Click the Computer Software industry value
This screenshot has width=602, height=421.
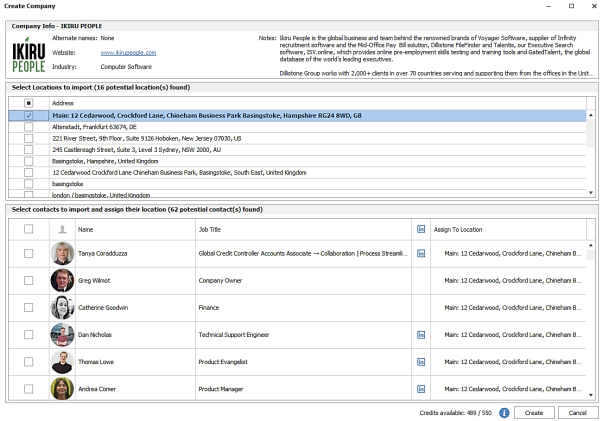126,67
